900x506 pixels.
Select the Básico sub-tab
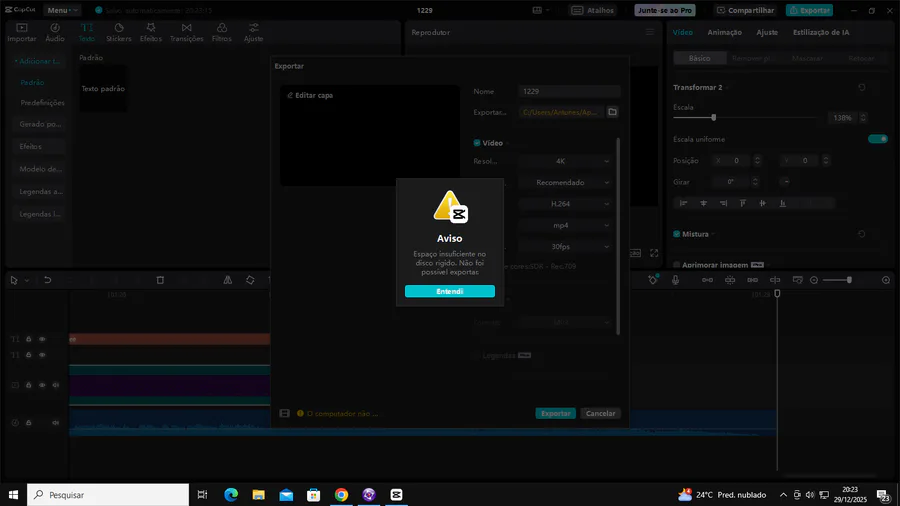[699, 59]
